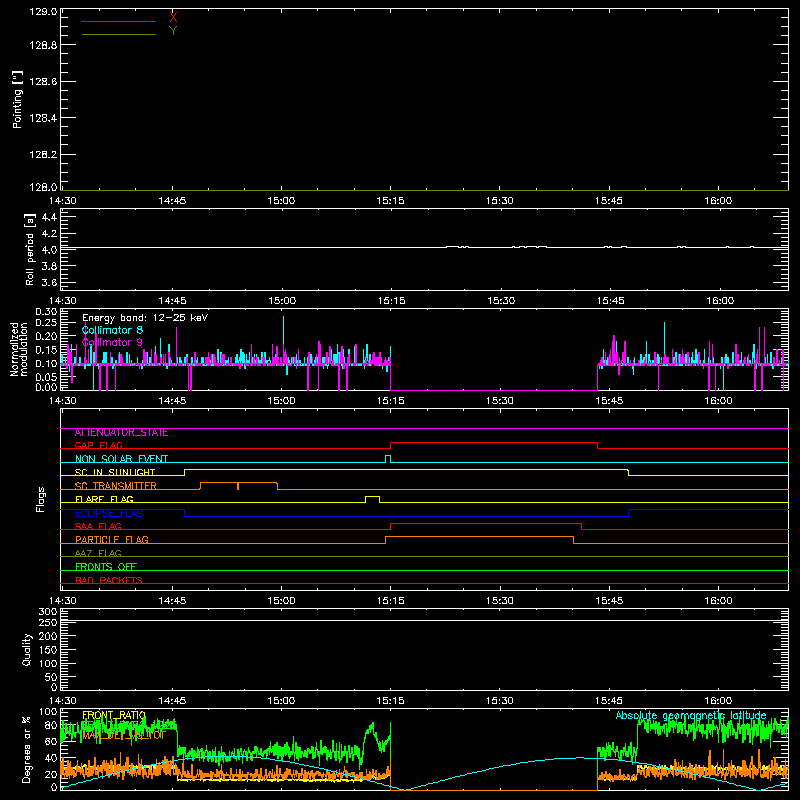Click the 'PARTICLE_FLAG' label

pos(112,540)
